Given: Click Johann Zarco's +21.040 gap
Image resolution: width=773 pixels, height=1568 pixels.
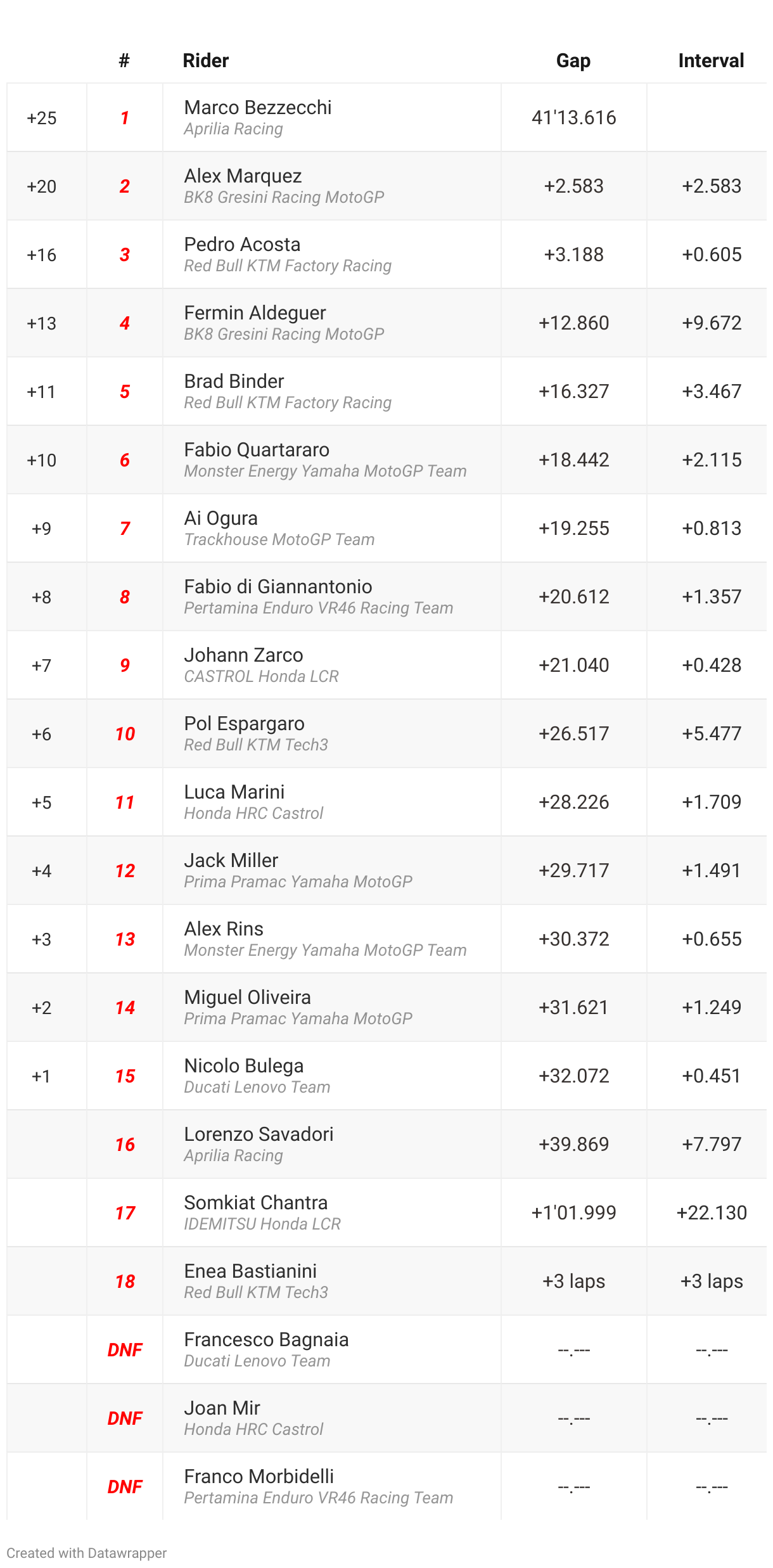Looking at the screenshot, I should pyautogui.click(x=573, y=665).
